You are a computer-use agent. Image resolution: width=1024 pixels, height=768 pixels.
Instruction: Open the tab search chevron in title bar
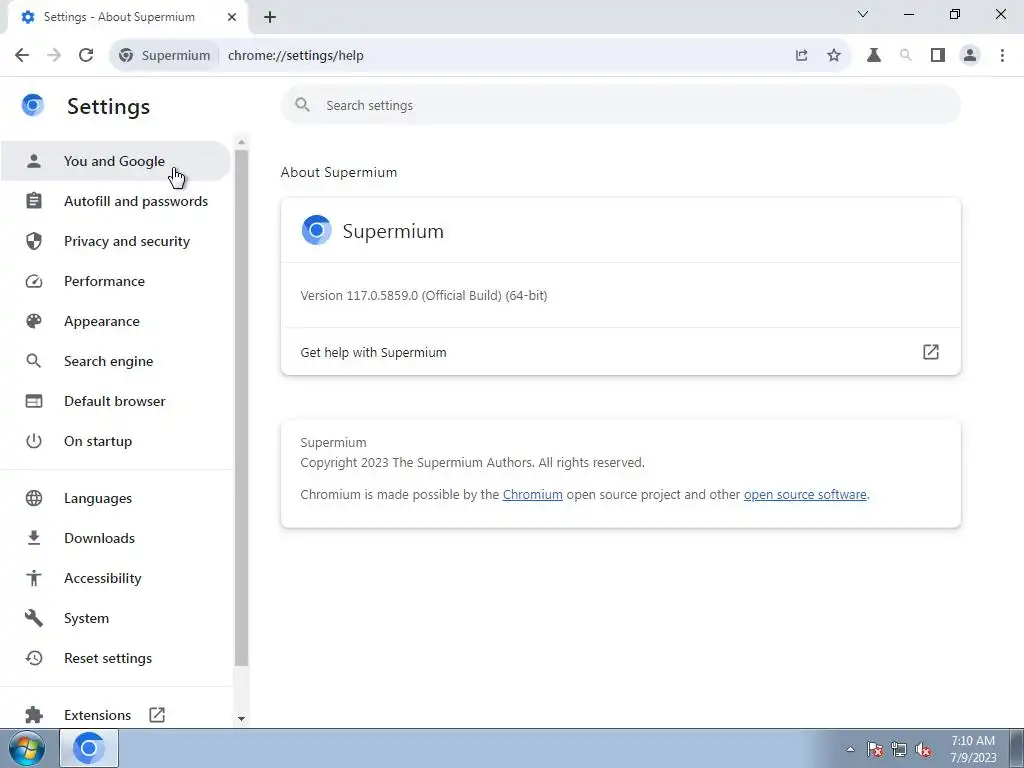863,14
